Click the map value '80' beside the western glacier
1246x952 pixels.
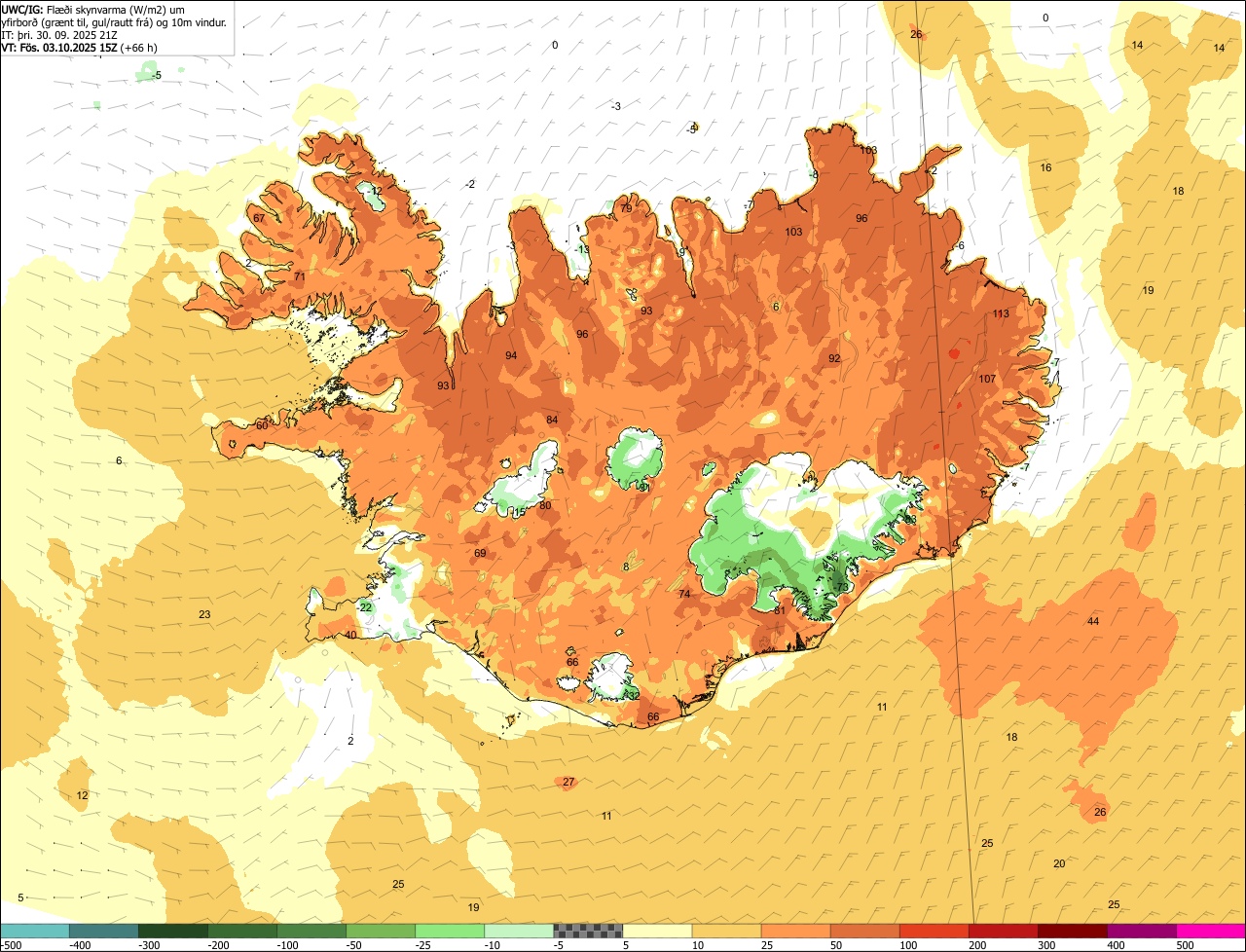pos(545,505)
